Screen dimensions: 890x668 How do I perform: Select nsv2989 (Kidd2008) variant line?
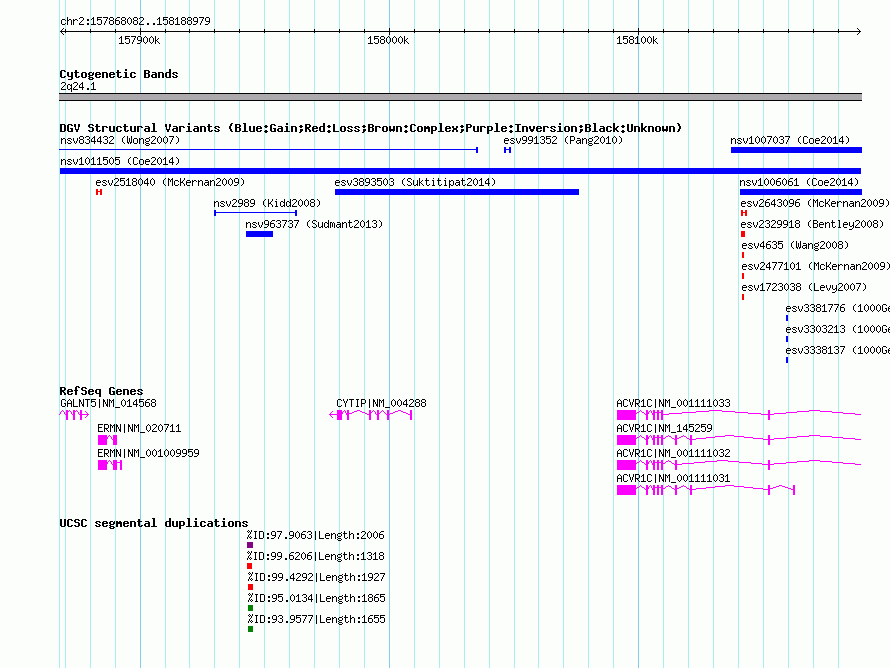click(x=255, y=213)
